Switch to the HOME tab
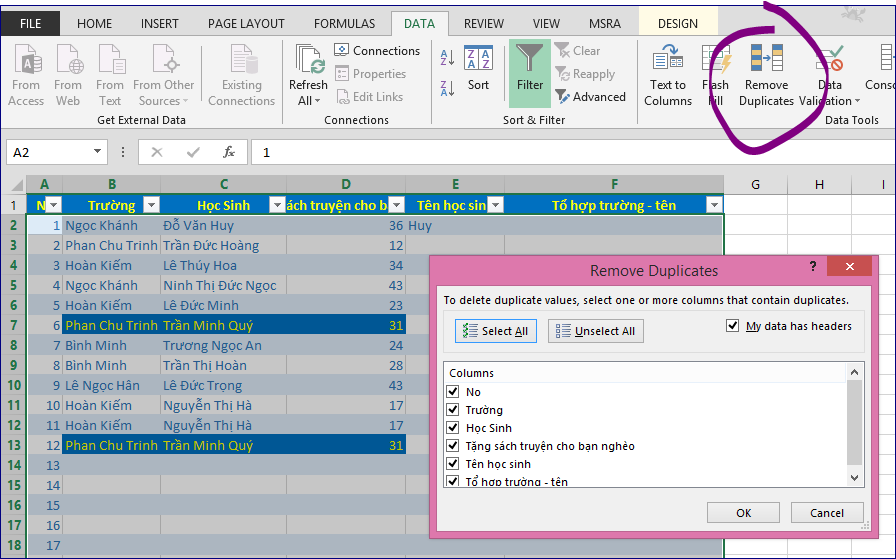Viewport: 896px width, 559px height. 94,23
